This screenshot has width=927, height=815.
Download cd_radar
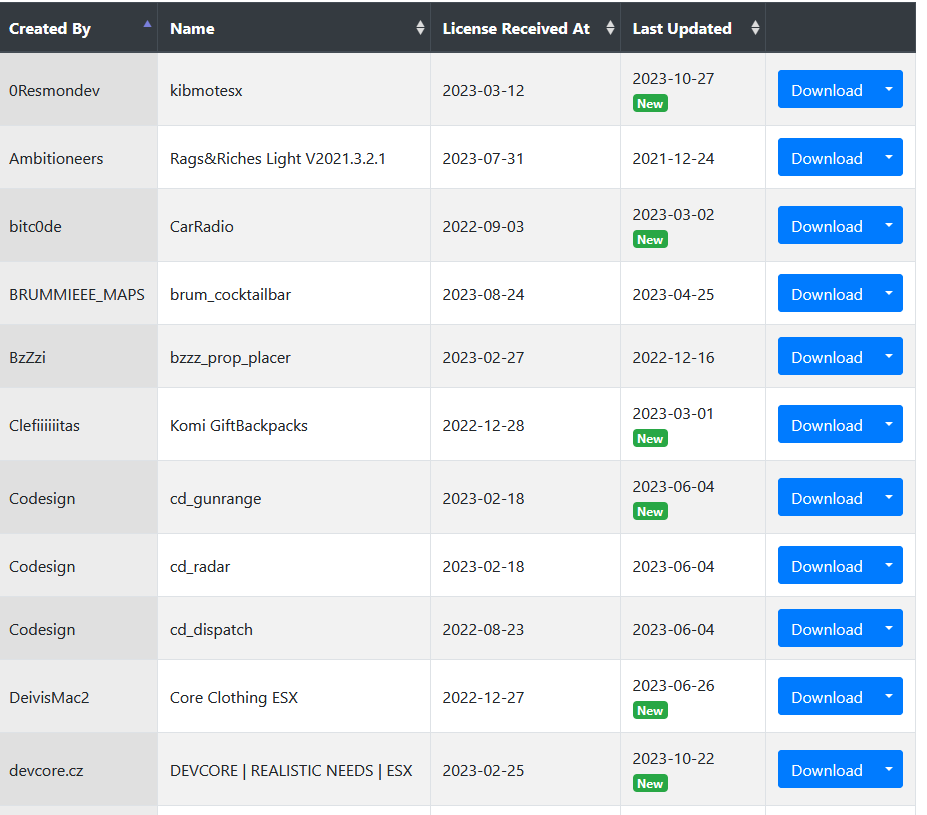(x=826, y=566)
